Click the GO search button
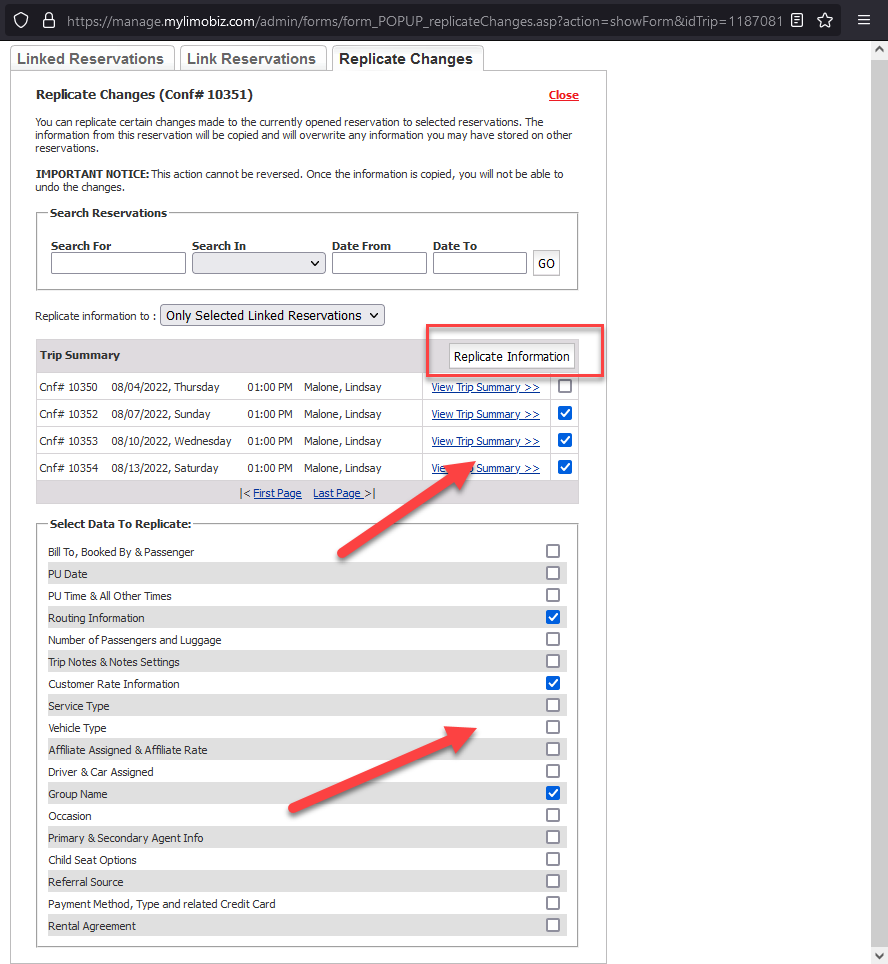 pyautogui.click(x=546, y=263)
